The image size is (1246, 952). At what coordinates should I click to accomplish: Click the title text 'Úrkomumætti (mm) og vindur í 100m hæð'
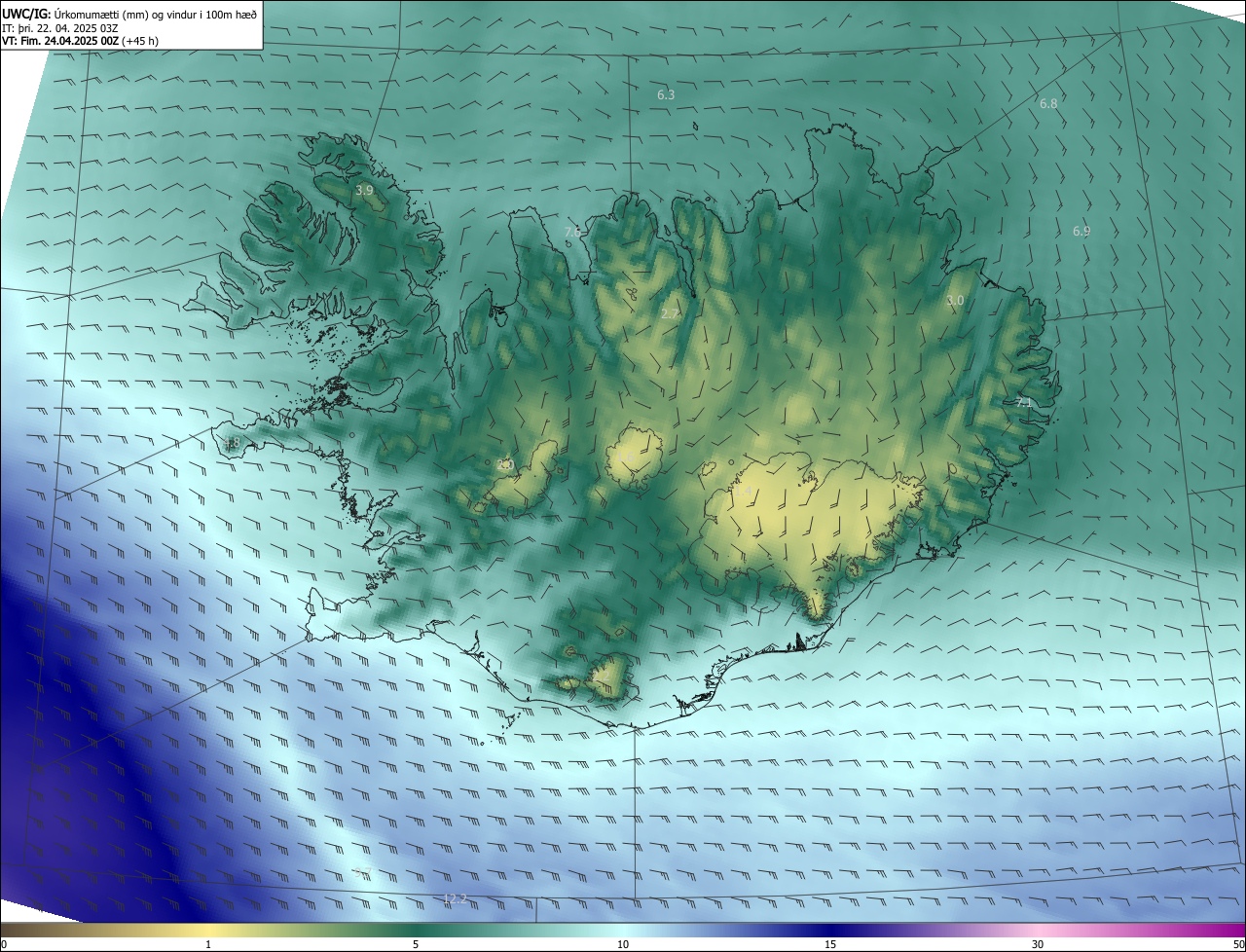click(x=155, y=13)
